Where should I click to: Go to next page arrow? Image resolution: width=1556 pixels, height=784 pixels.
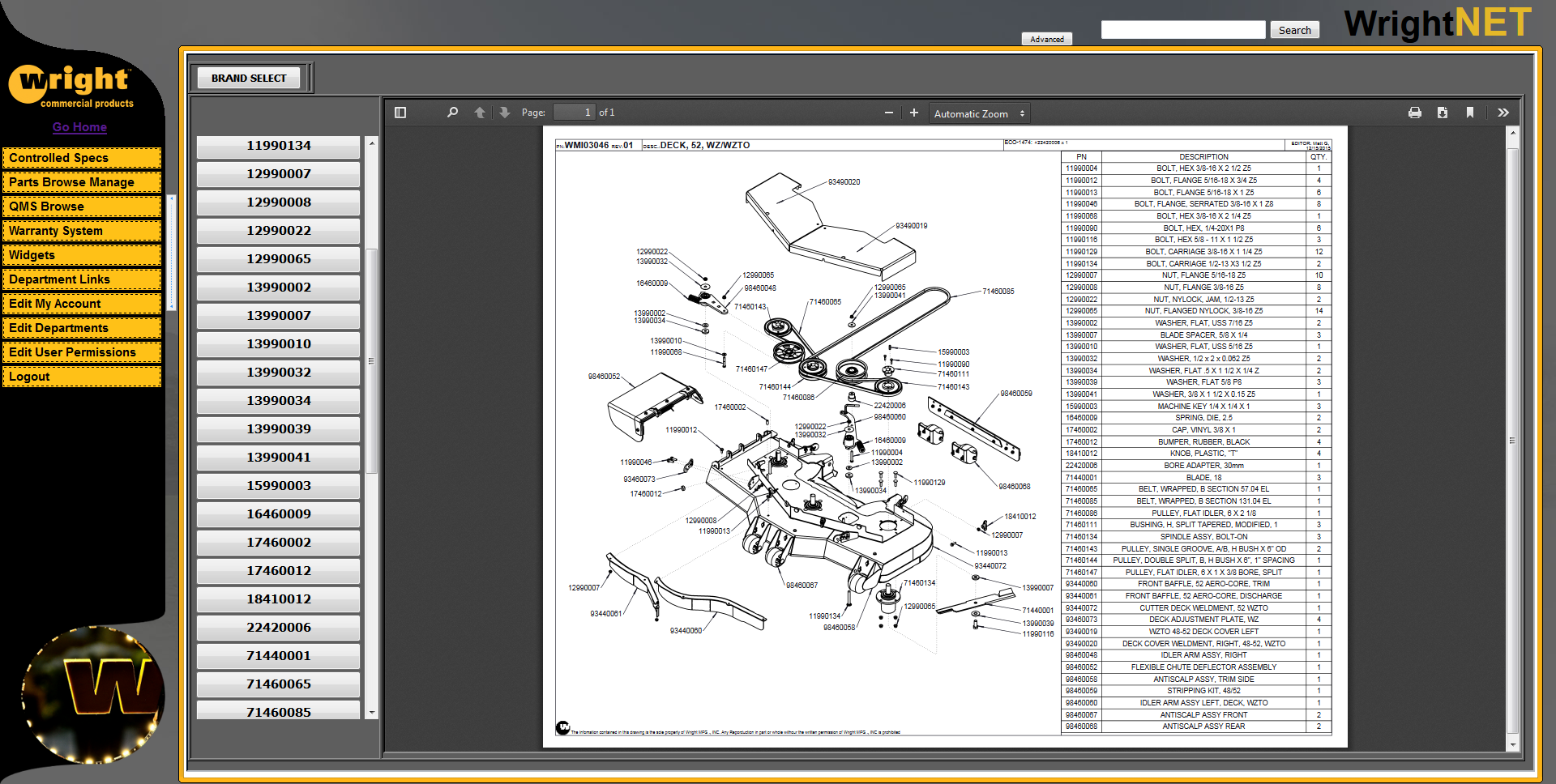coord(505,113)
